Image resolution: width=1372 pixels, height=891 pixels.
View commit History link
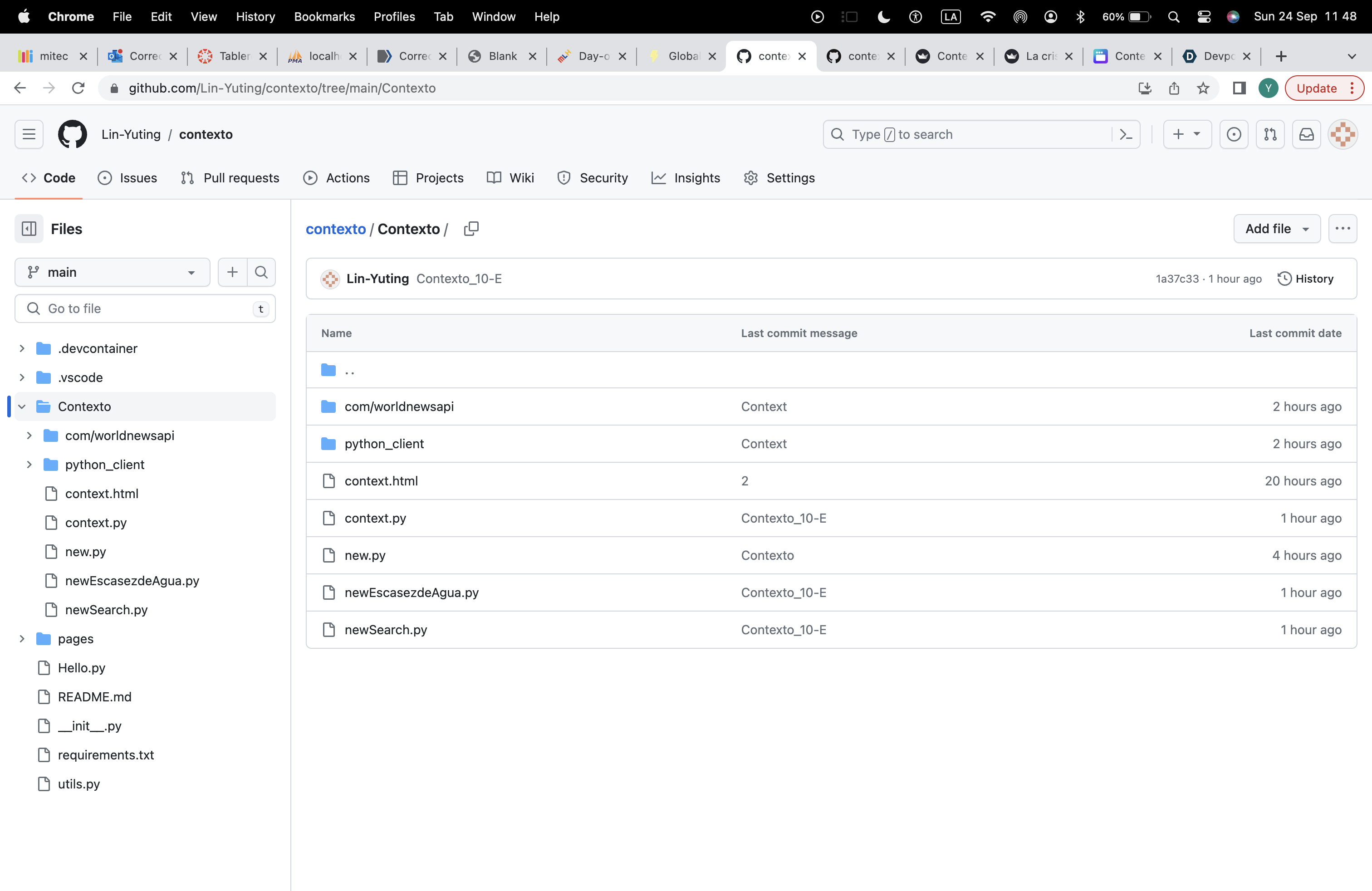(1306, 279)
